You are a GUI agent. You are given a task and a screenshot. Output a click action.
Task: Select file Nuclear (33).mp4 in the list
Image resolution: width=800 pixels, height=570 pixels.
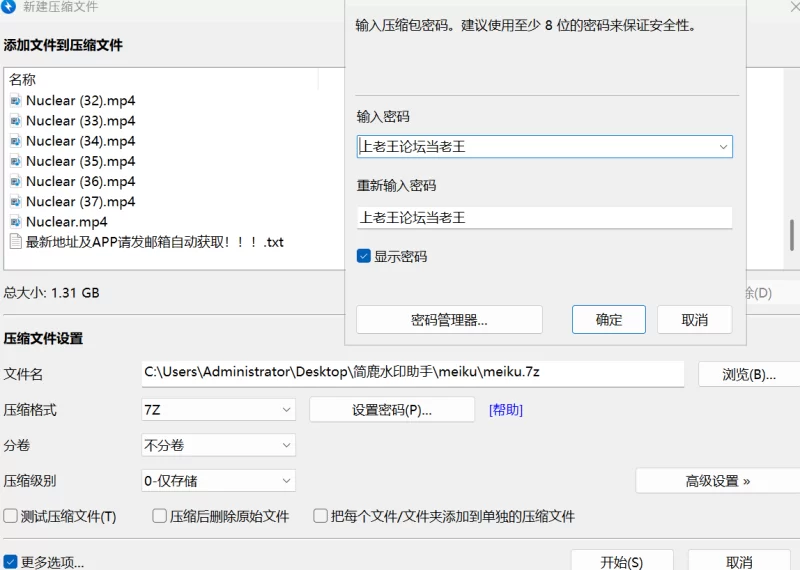(x=81, y=121)
